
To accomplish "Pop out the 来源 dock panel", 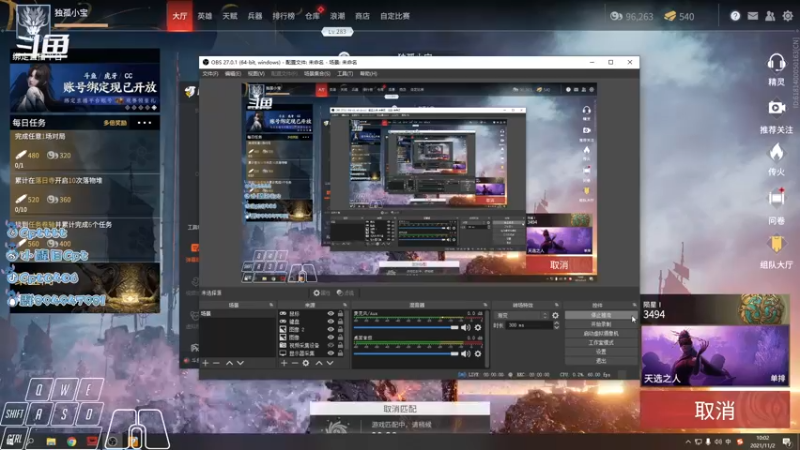I will pos(345,305).
